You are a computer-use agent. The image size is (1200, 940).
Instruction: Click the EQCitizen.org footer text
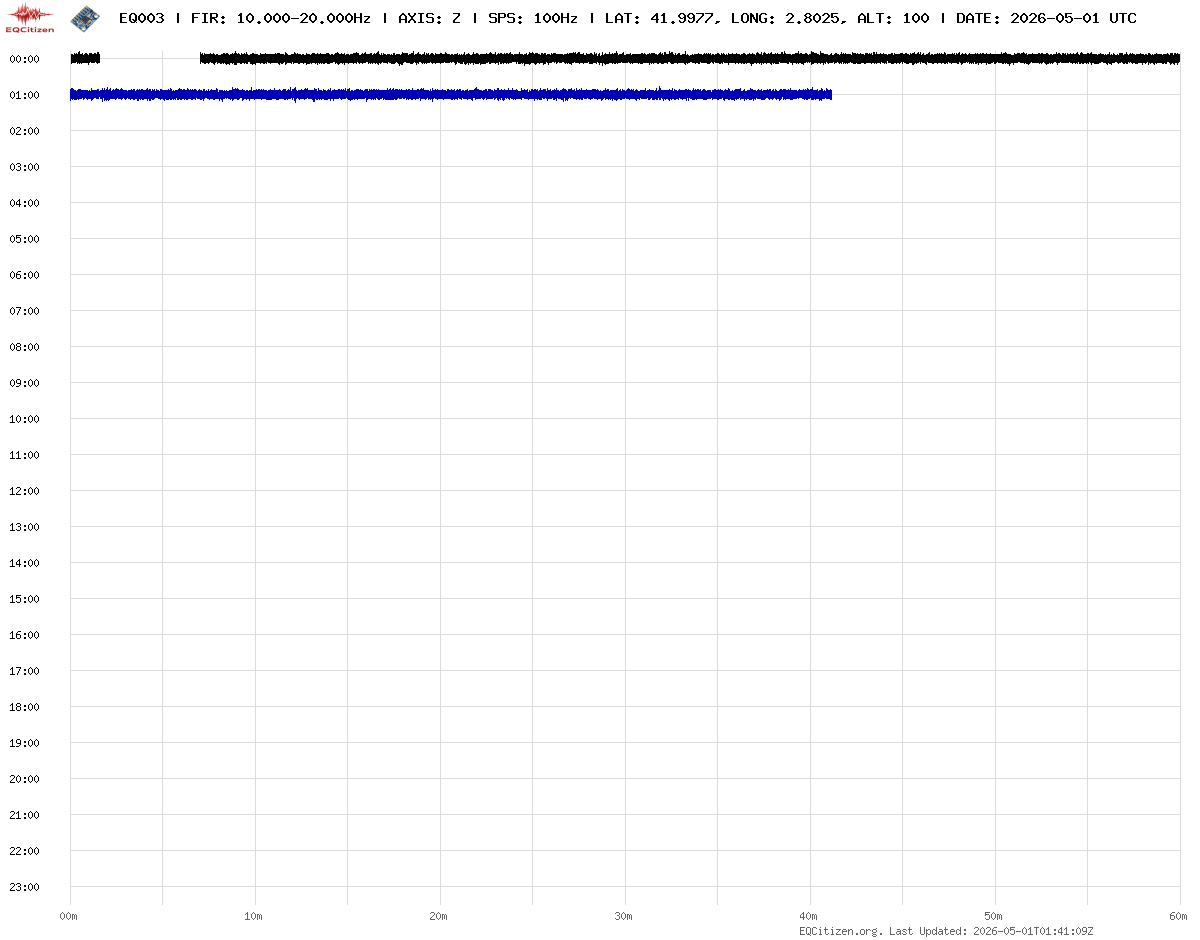(x=841, y=931)
